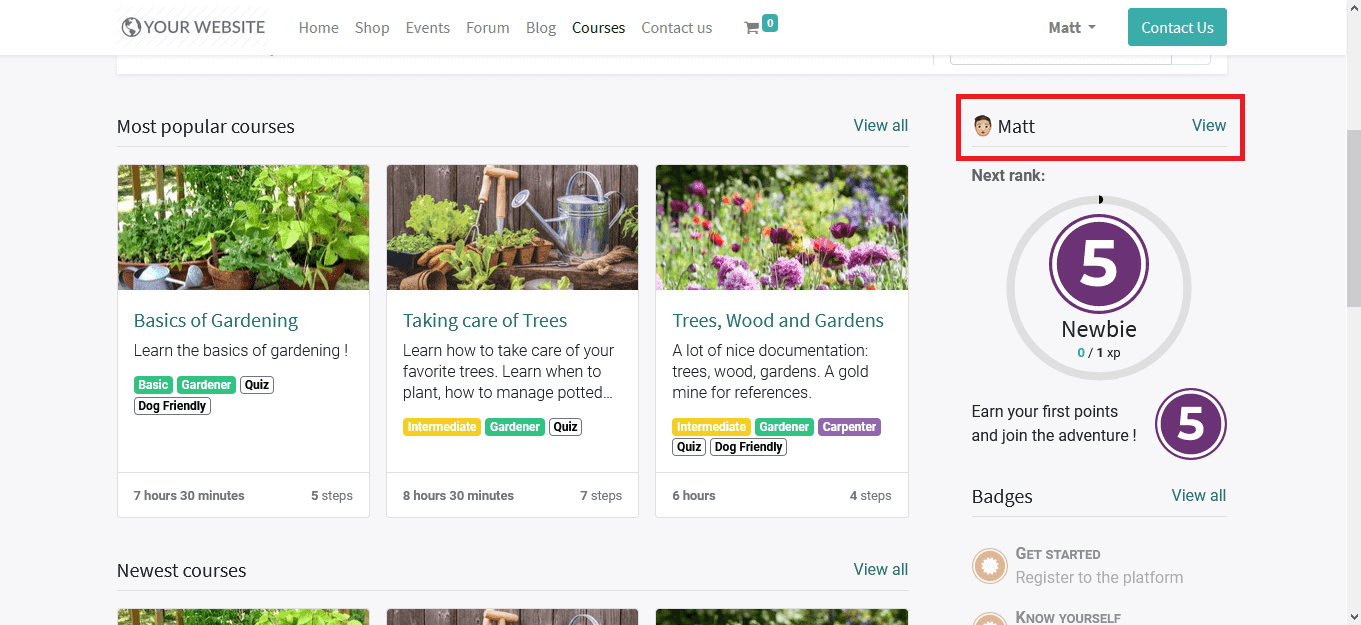Click Matt's avatar in the sidebar
This screenshot has height=625, width=1361.
pyautogui.click(x=982, y=126)
